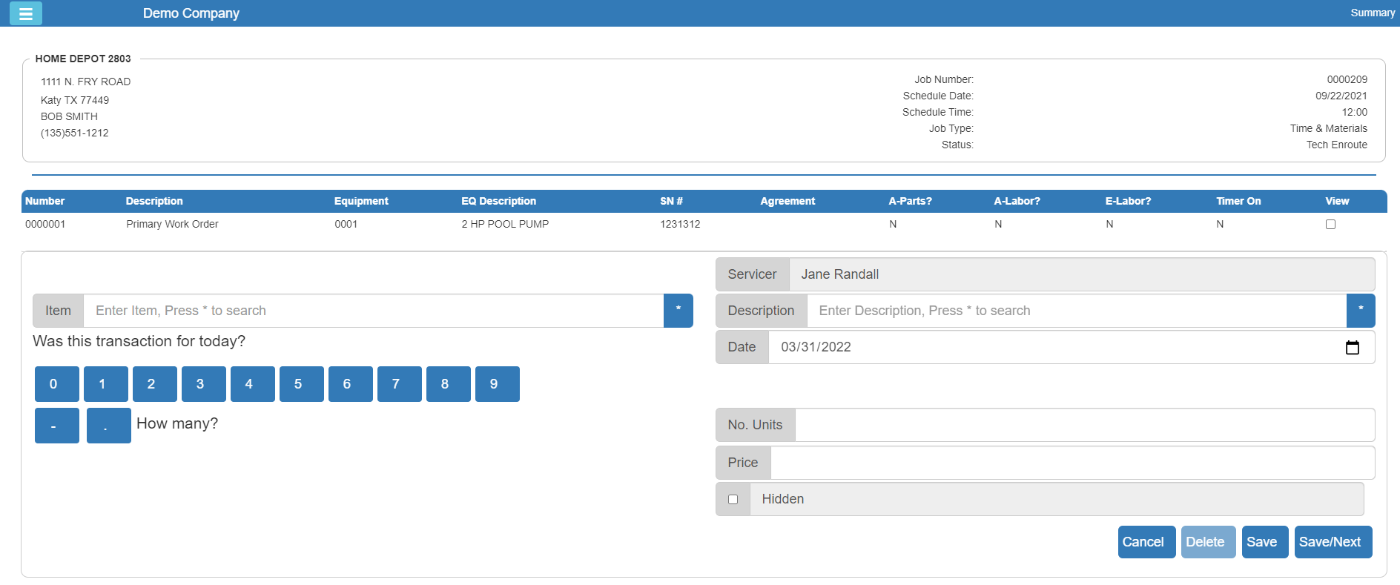Screen dimensions: 1400x585
Task: Click the Delete button
Action: tap(1208, 542)
